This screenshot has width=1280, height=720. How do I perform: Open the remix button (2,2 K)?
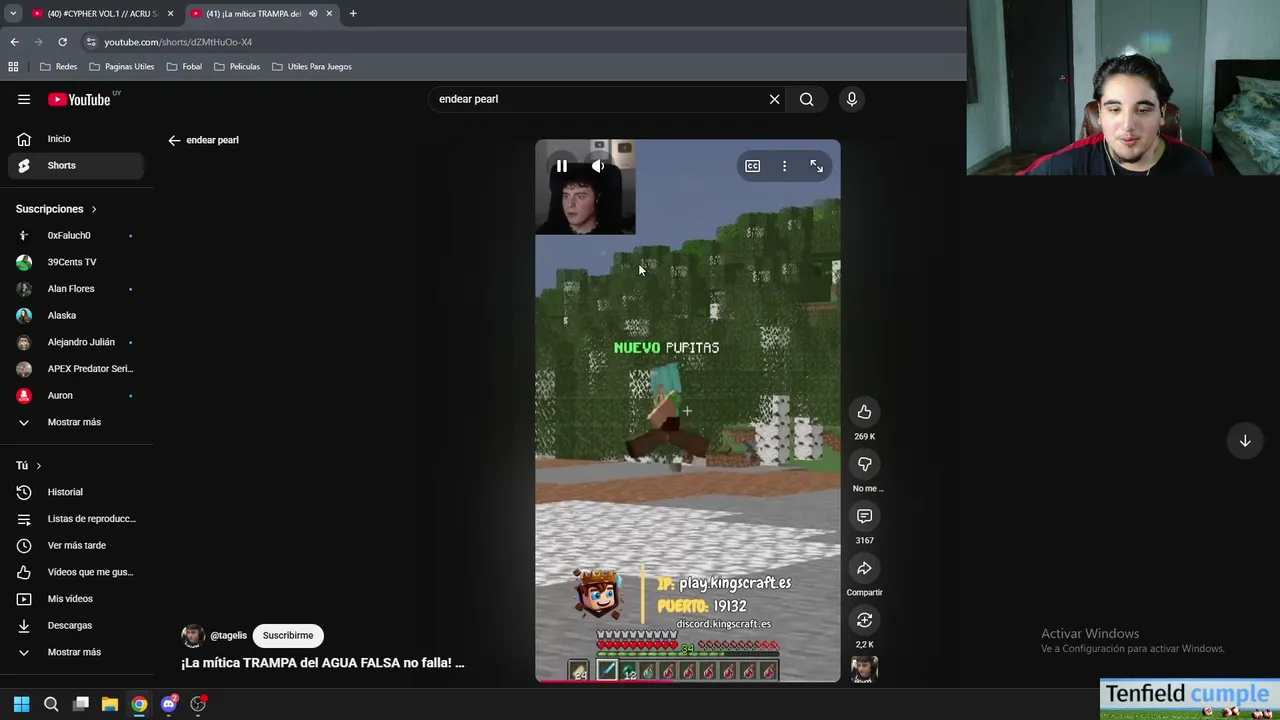864,620
